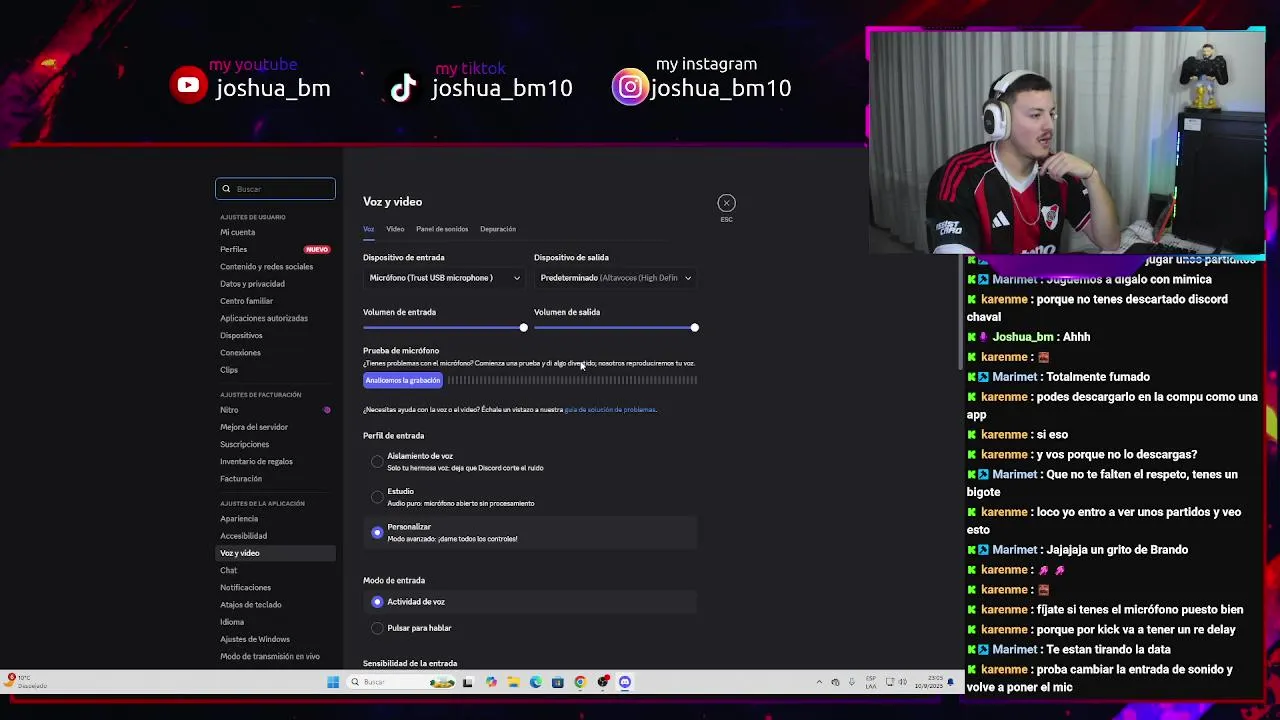Viewport: 1280px width, 720px height.
Task: Open Suscripciones settings
Action: 244,444
